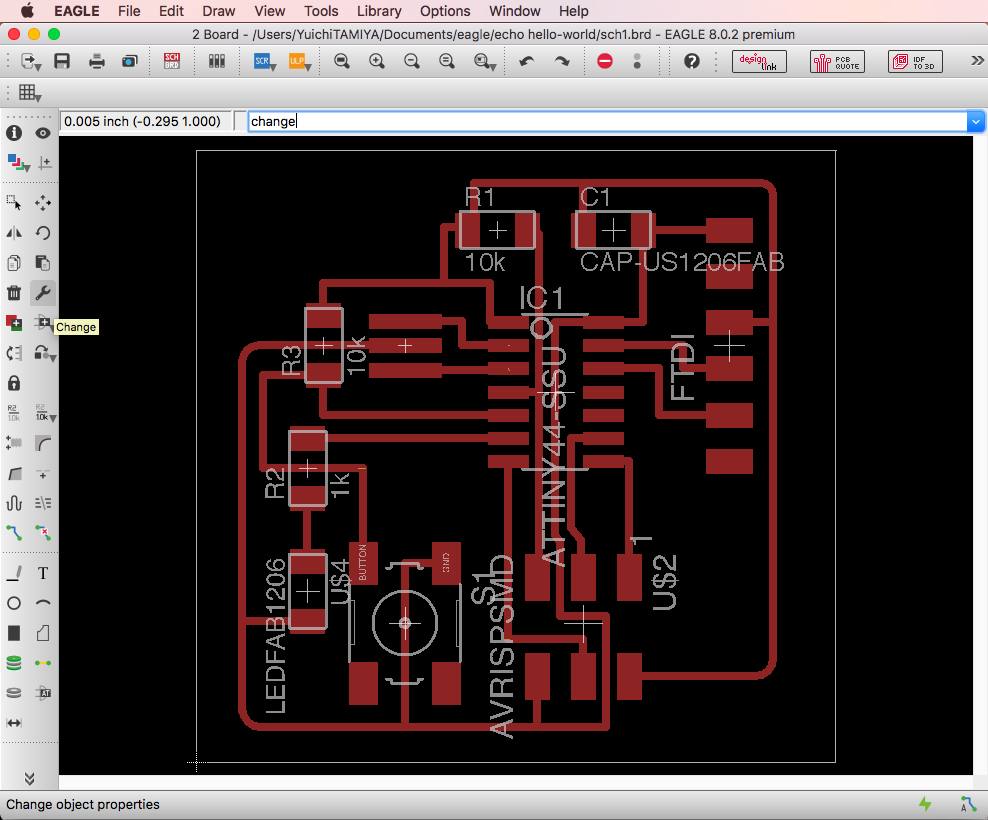Image resolution: width=988 pixels, height=820 pixels.
Task: Click the Zoom to fit icon
Action: [x=342, y=61]
